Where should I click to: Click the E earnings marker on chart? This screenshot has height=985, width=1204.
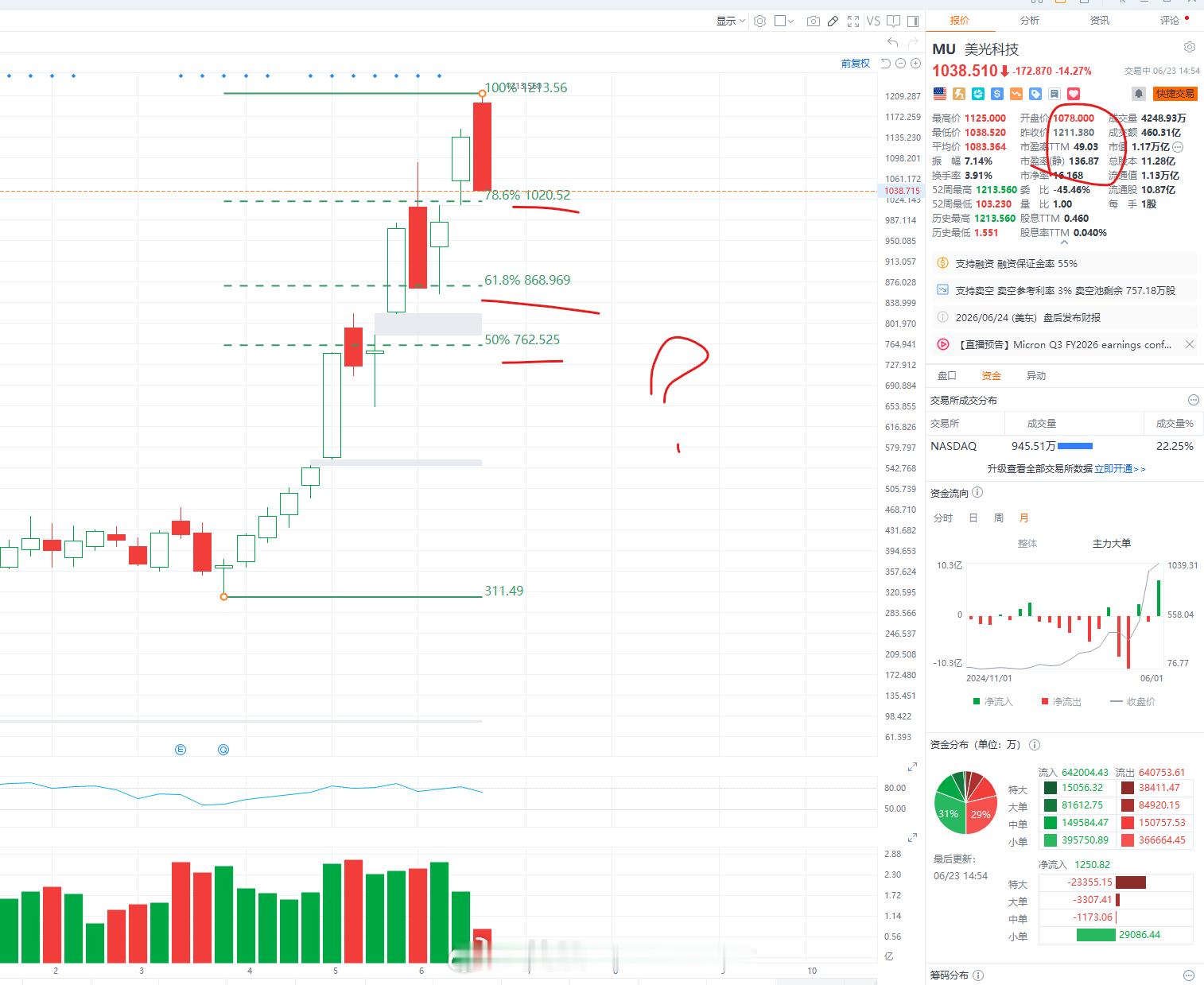coord(181,750)
